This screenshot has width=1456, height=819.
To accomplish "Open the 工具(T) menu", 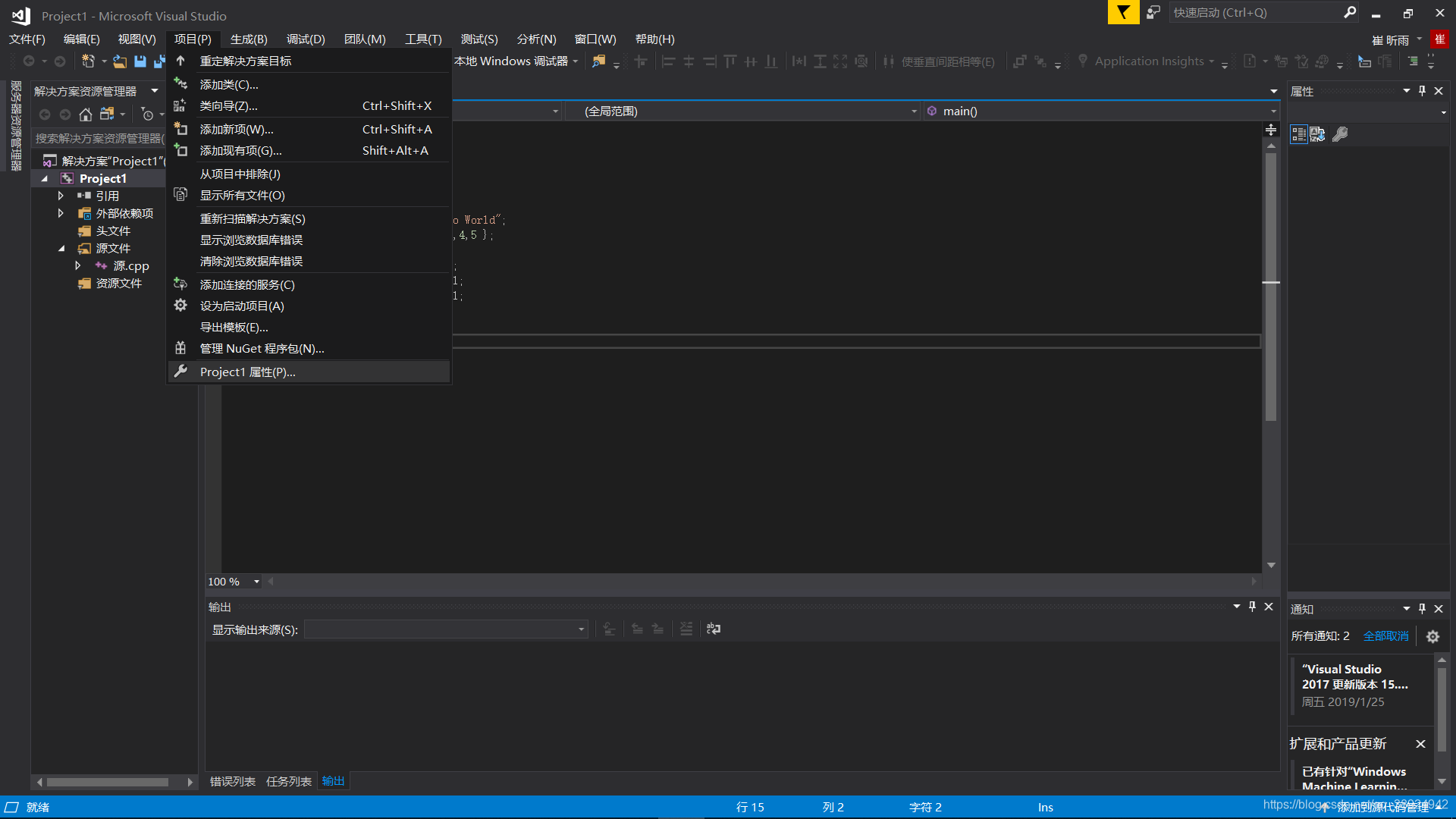I will 423,39.
